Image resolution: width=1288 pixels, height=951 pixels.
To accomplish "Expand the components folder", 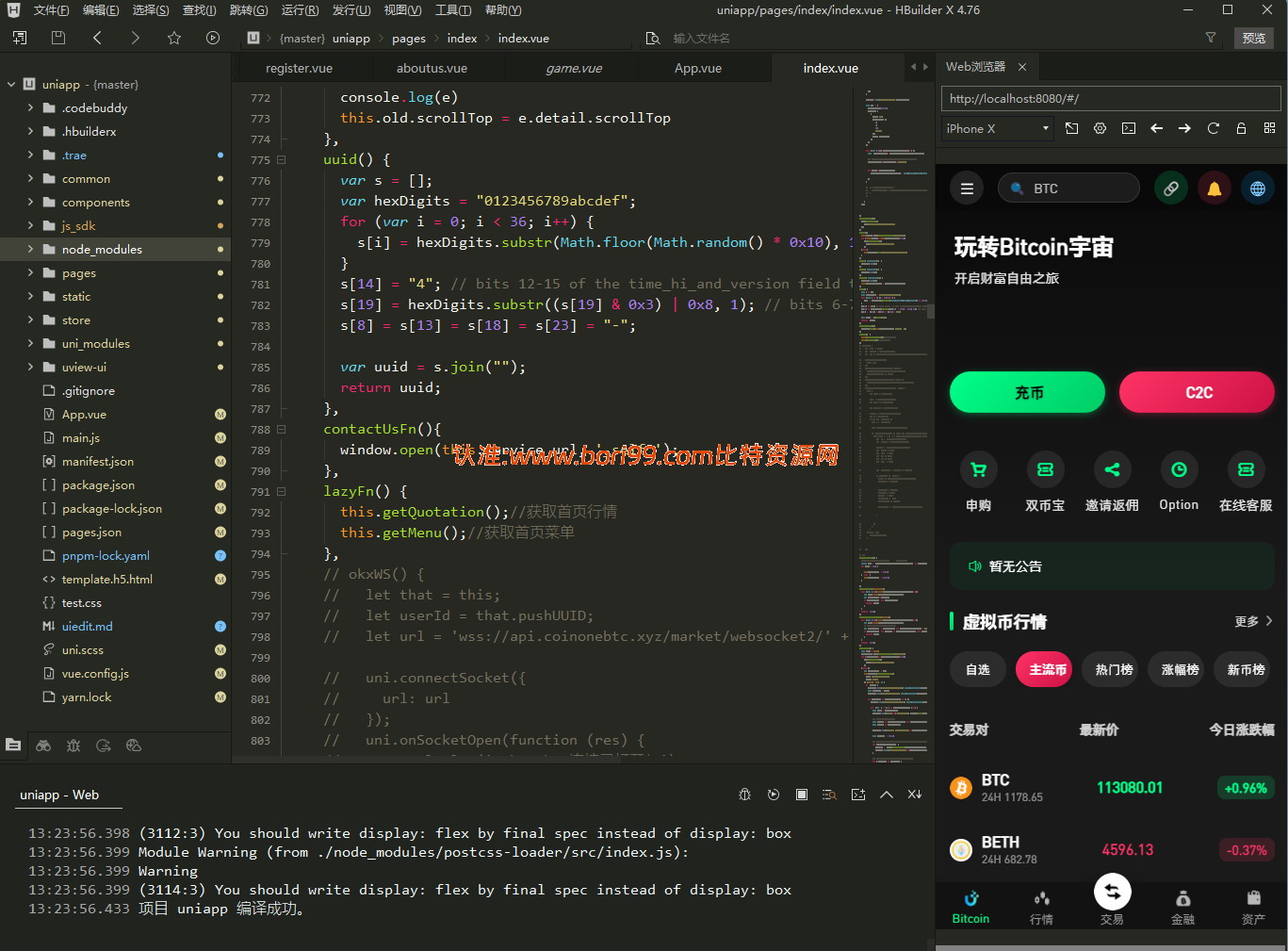I will coord(30,202).
